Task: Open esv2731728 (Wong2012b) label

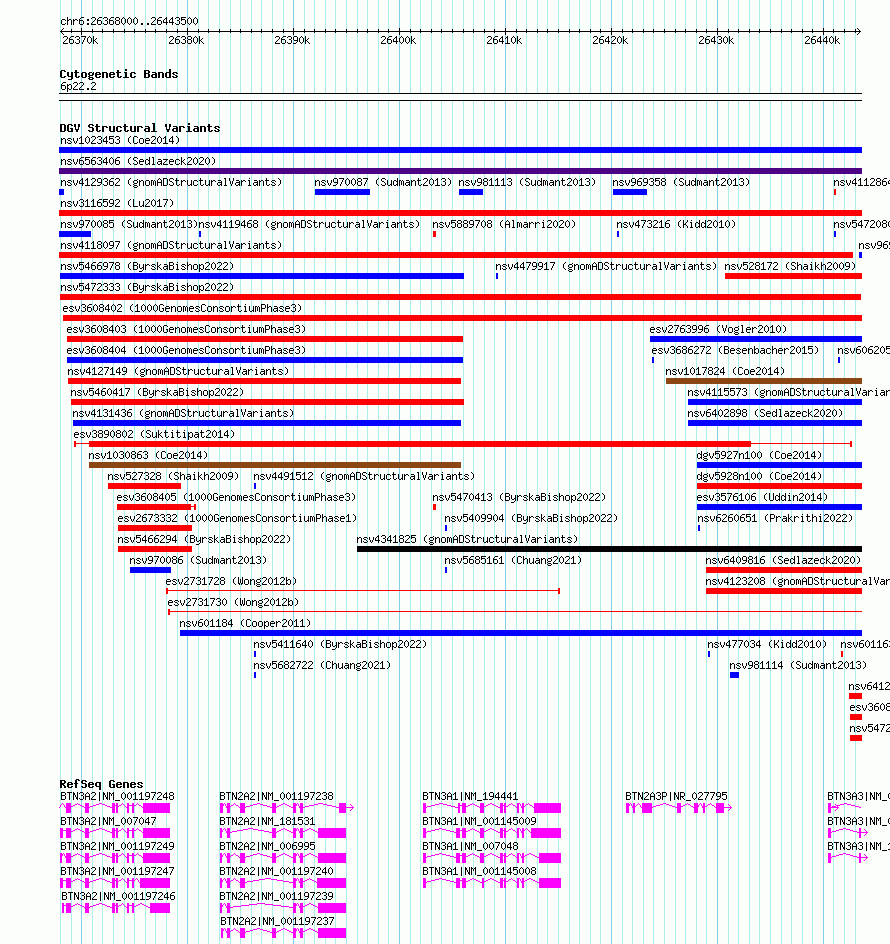Action: [x=231, y=582]
